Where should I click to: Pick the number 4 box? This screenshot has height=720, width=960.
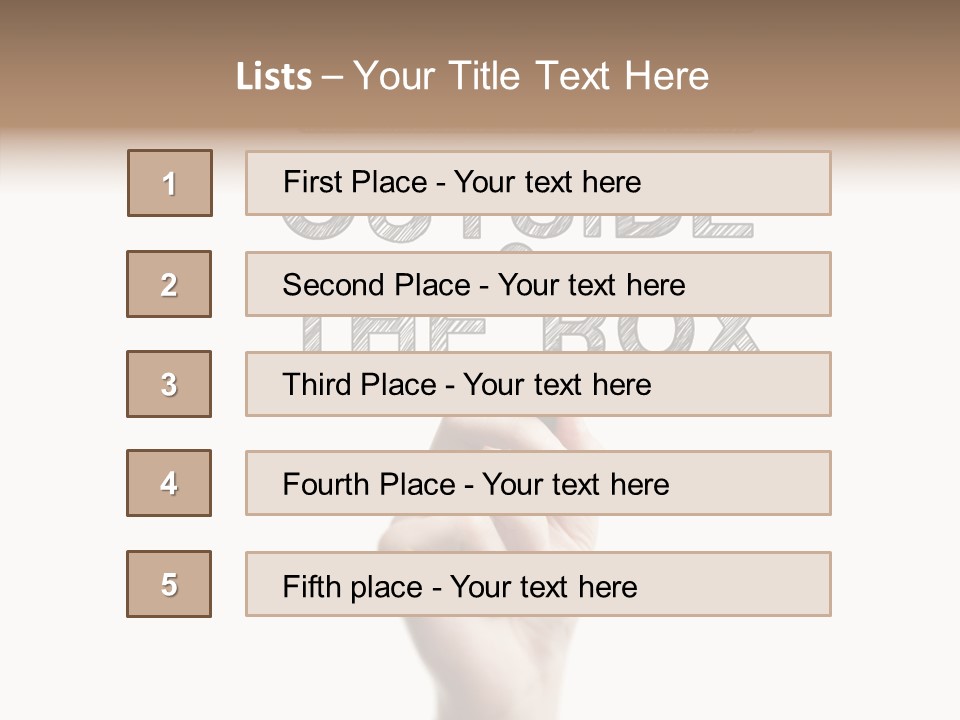click(x=169, y=483)
